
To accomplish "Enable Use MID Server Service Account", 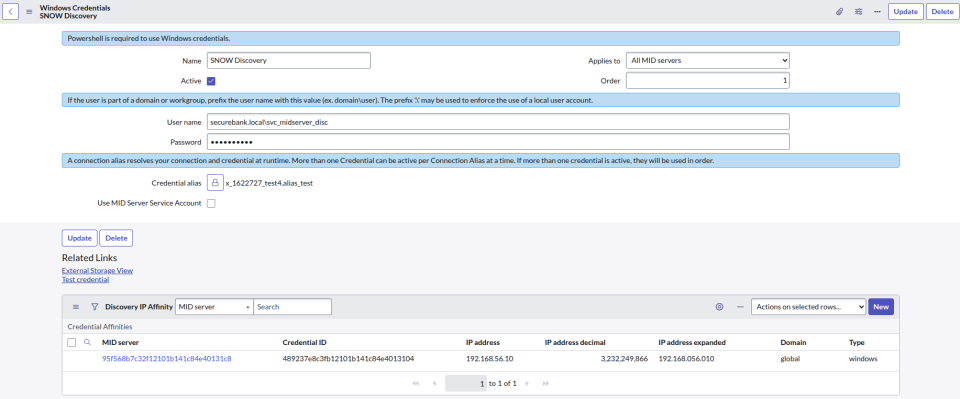I will [x=211, y=203].
